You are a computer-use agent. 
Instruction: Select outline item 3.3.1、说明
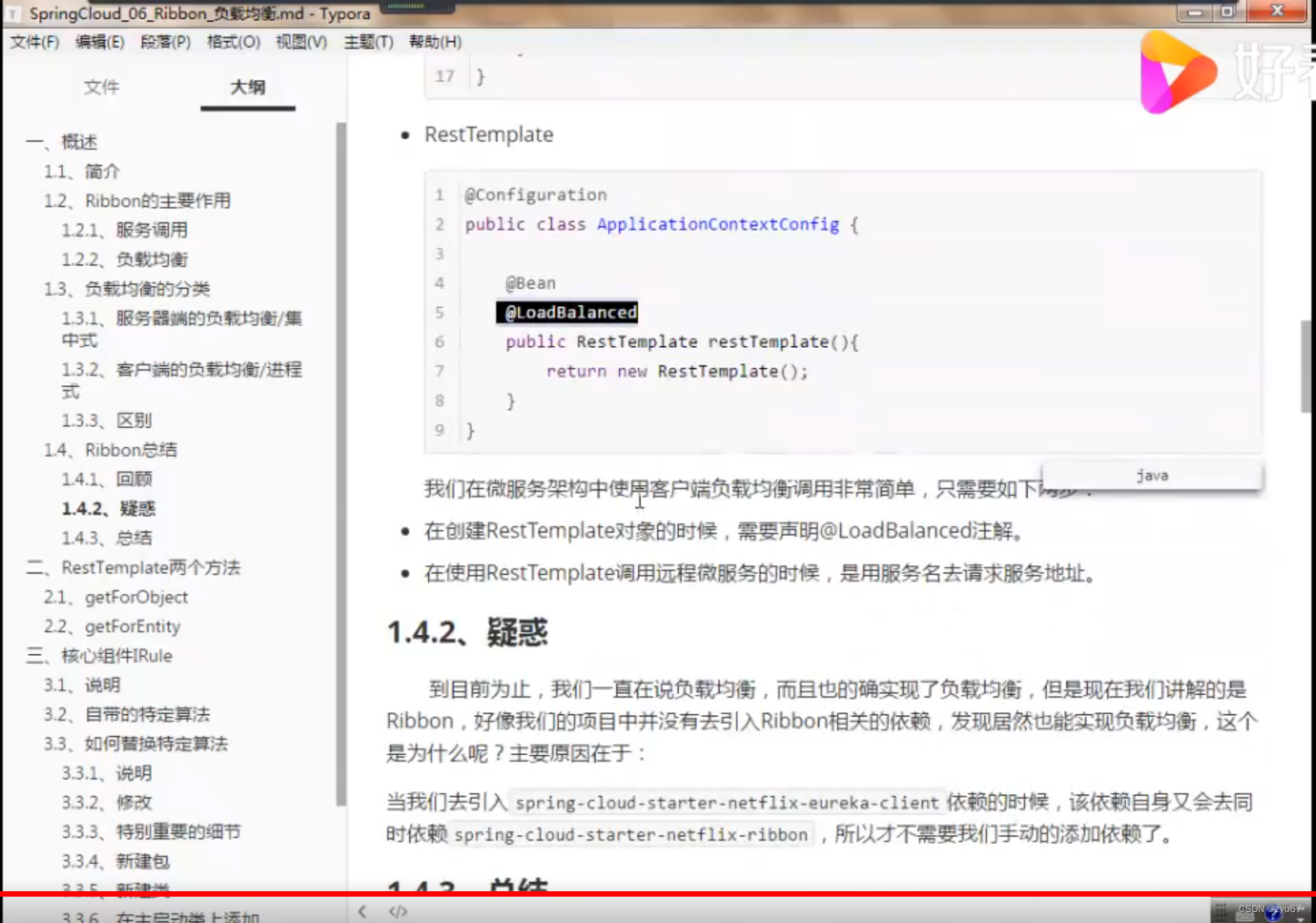(x=107, y=773)
